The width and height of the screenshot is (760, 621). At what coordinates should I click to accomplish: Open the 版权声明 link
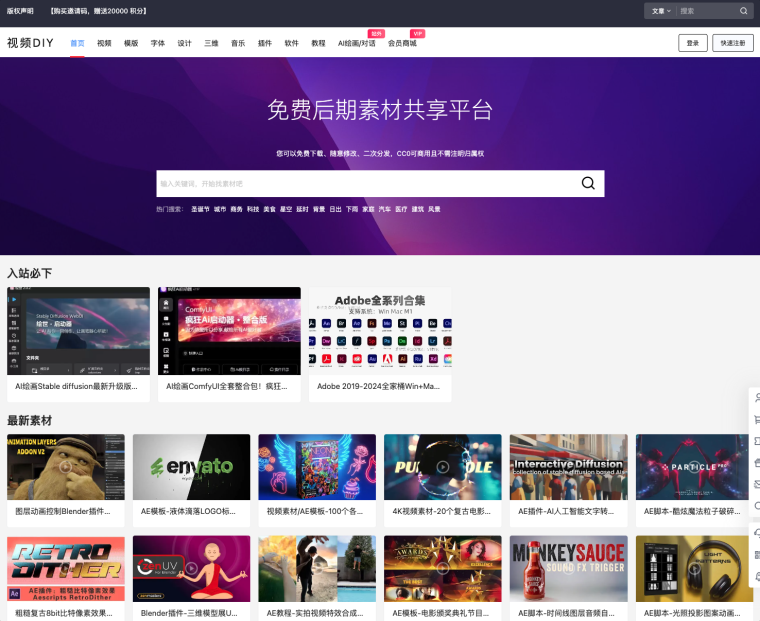[x=20, y=11]
